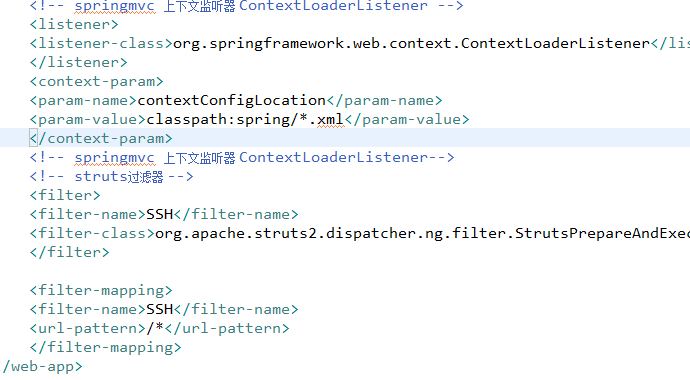Image resolution: width=690 pixels, height=380 pixels.
Task: Click the opening <listener> tag line
Action: (x=74, y=24)
